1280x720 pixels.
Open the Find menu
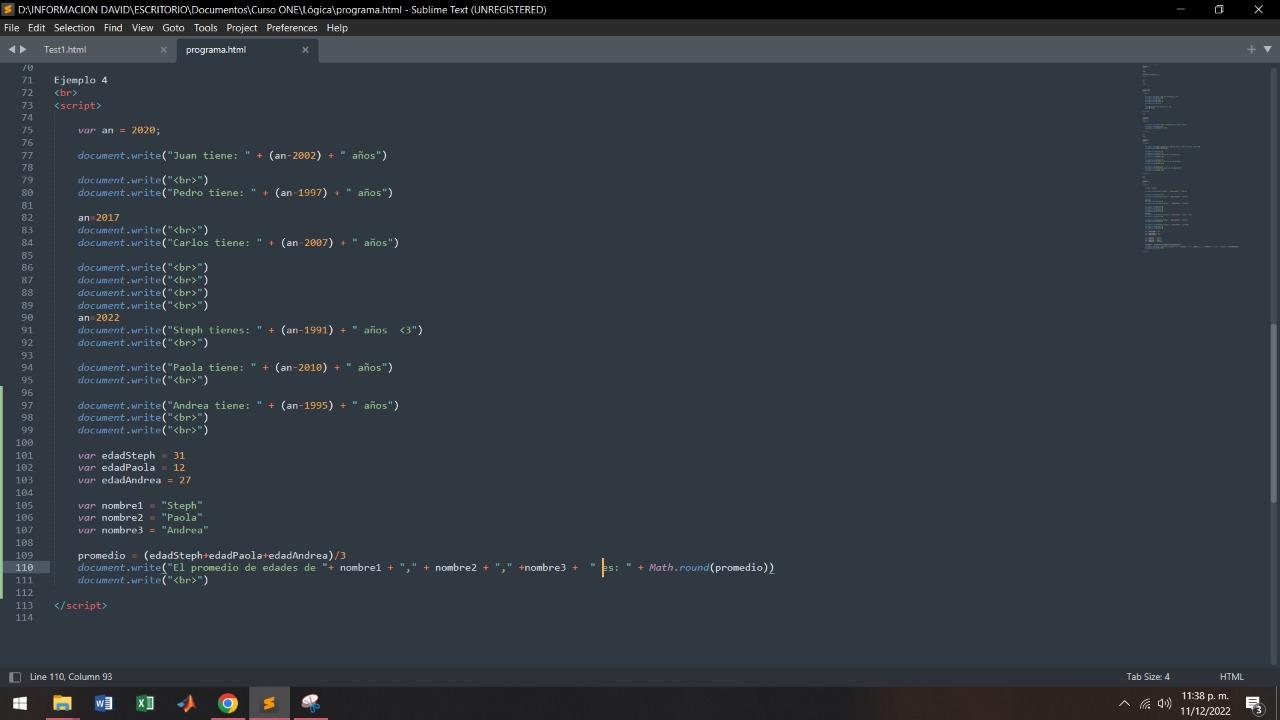pyautogui.click(x=113, y=27)
